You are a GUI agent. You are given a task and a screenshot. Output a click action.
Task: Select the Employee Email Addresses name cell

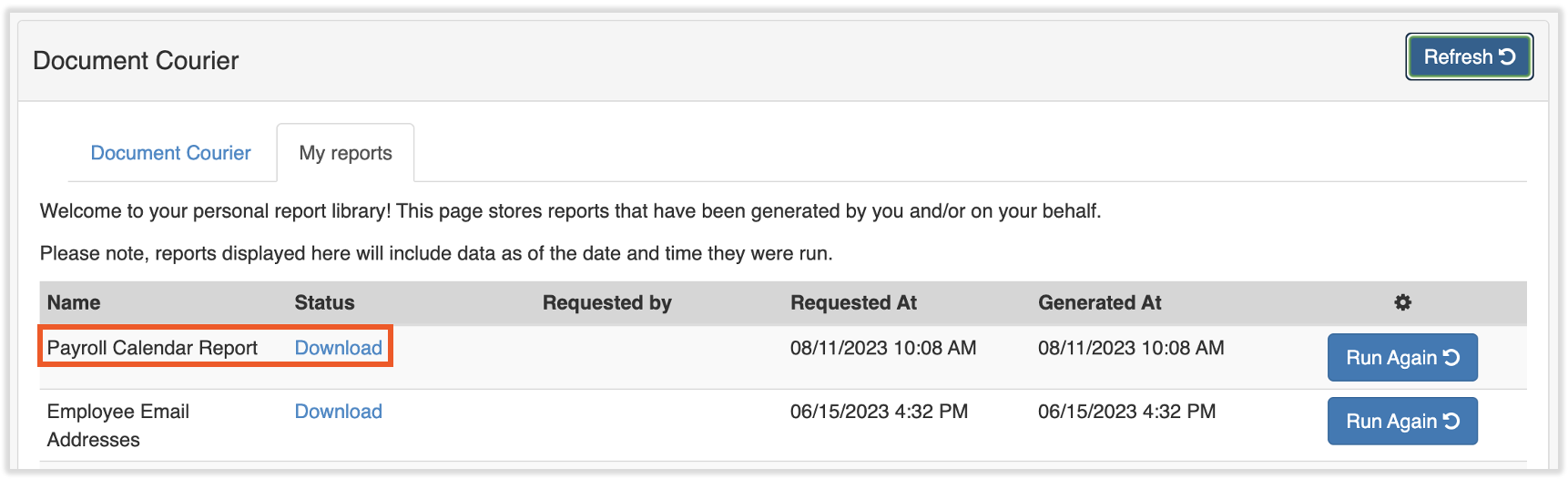click(x=117, y=425)
